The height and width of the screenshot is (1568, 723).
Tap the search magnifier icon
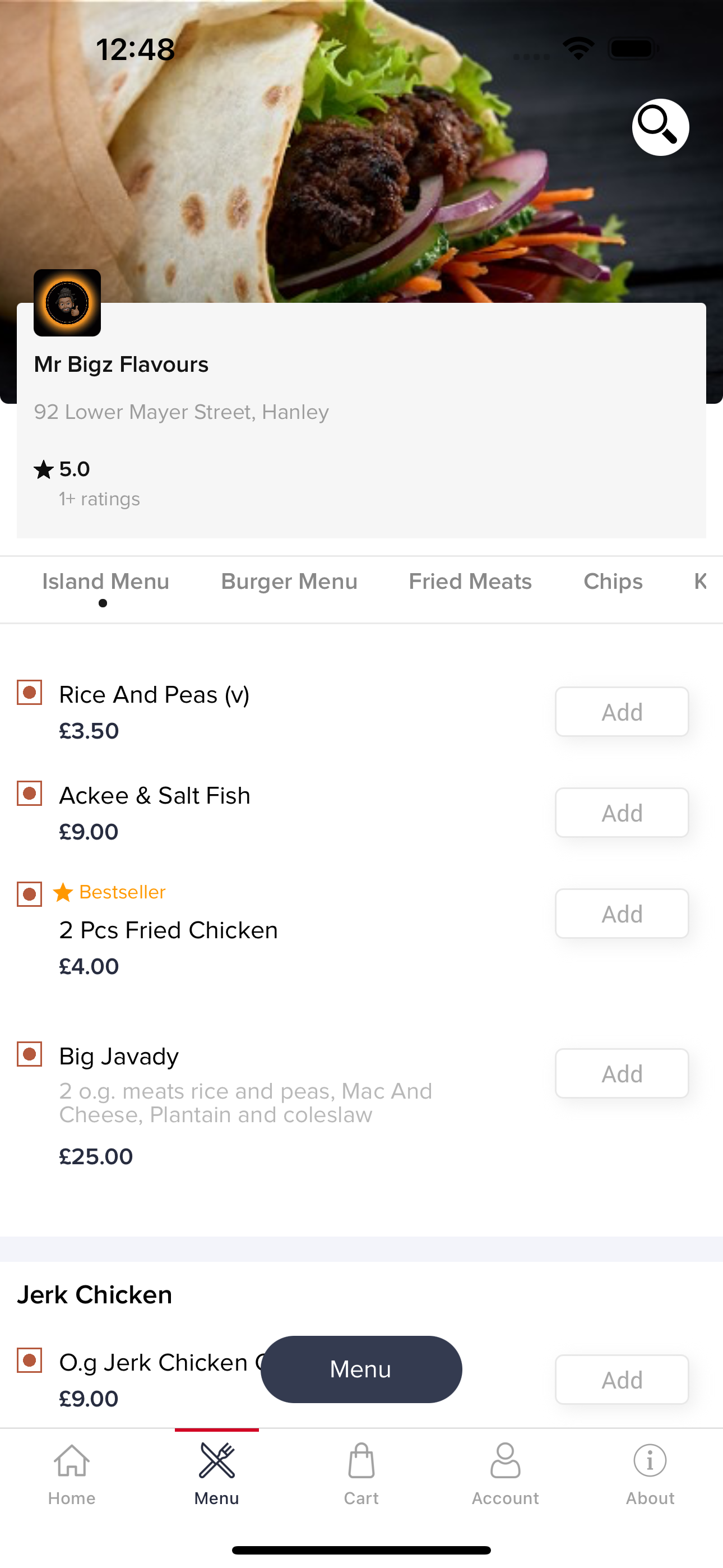coord(660,127)
